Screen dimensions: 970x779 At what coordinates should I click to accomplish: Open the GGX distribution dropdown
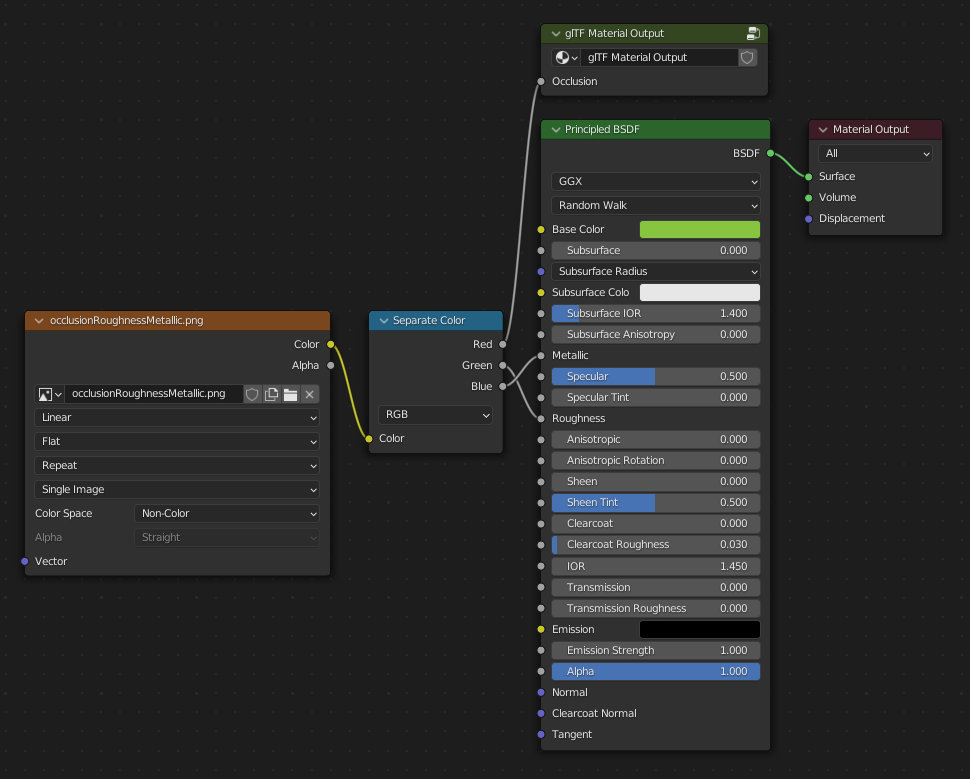pyautogui.click(x=655, y=181)
